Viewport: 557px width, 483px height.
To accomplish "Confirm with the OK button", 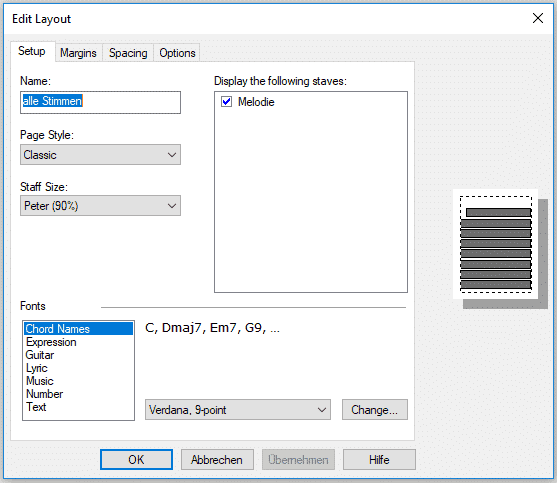I will (136, 460).
